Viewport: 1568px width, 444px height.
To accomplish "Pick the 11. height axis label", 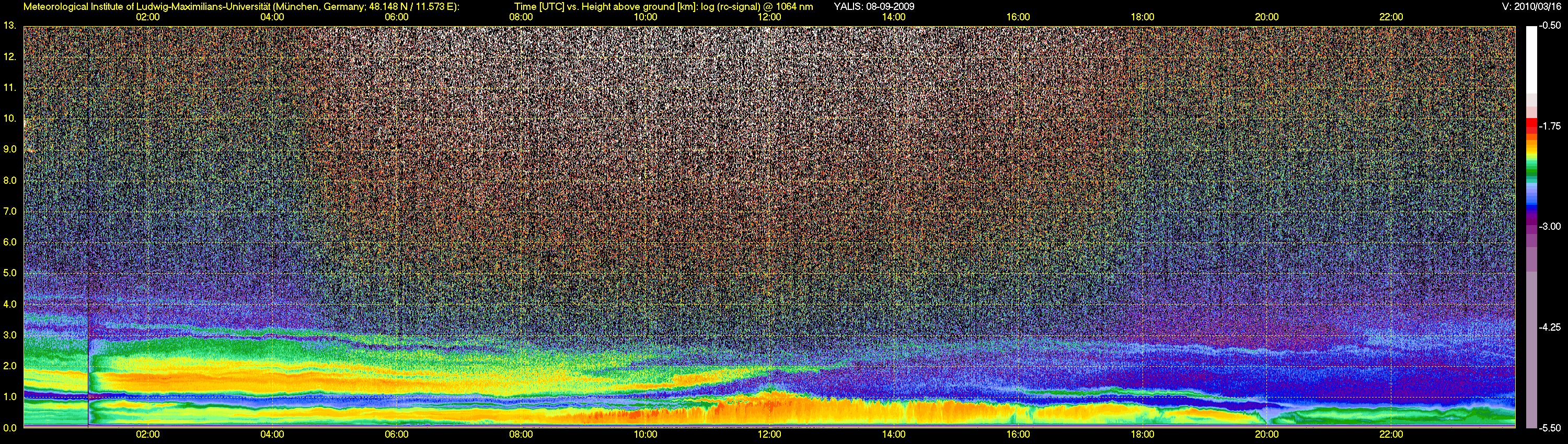I will pyautogui.click(x=9, y=88).
